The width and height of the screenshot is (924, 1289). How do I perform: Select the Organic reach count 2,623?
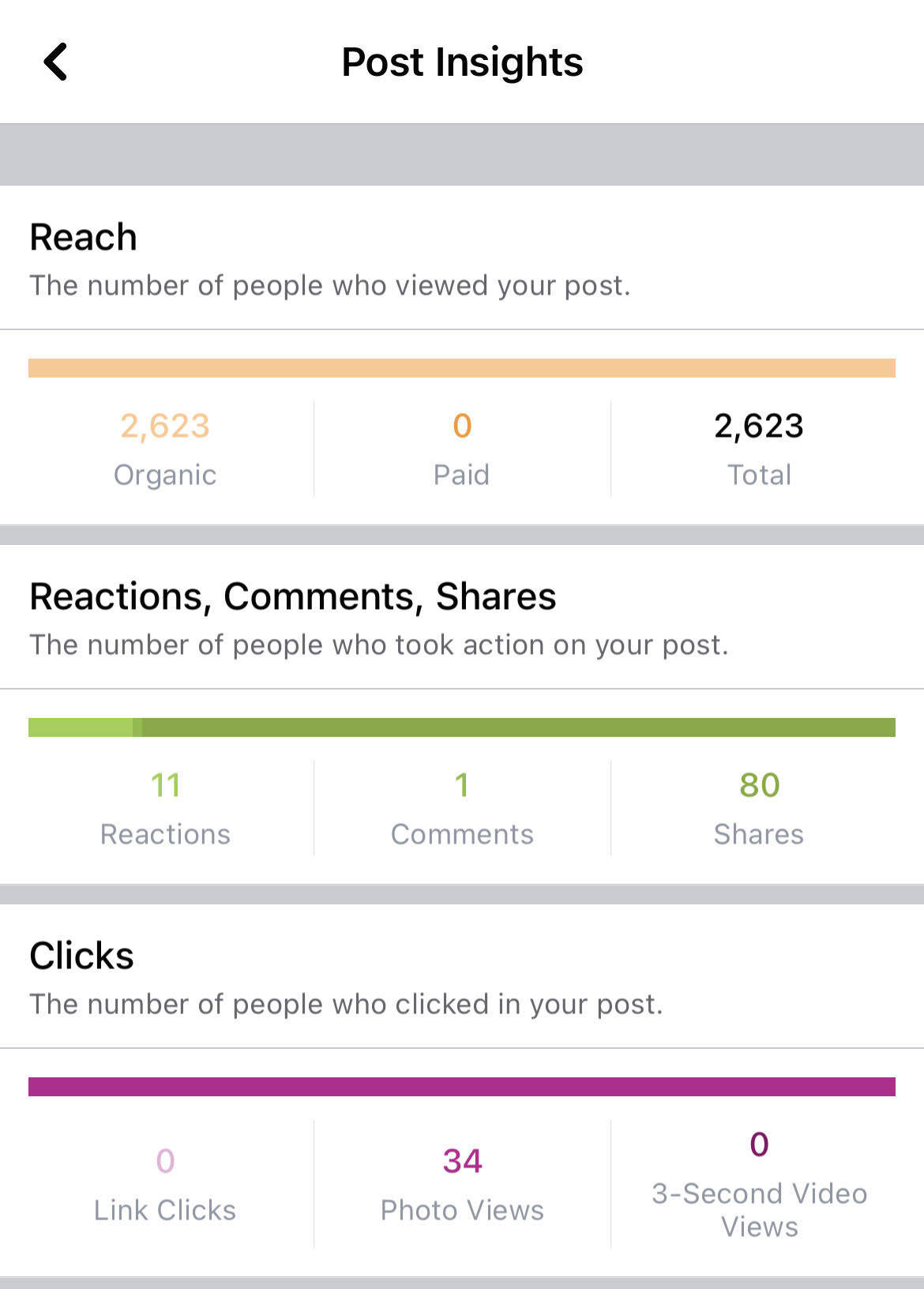coord(165,427)
